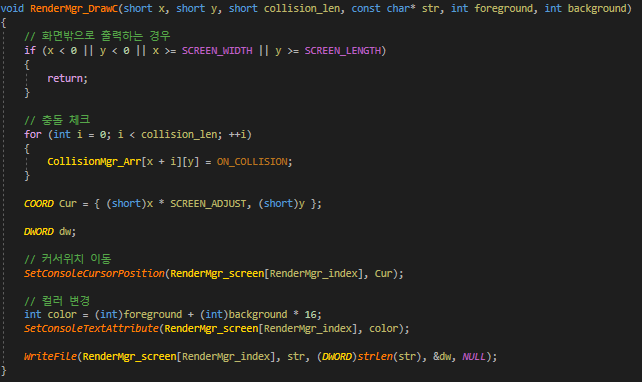Click the SCREEN_LENGTH macro
642x382 pixels.
pyautogui.click(x=343, y=51)
